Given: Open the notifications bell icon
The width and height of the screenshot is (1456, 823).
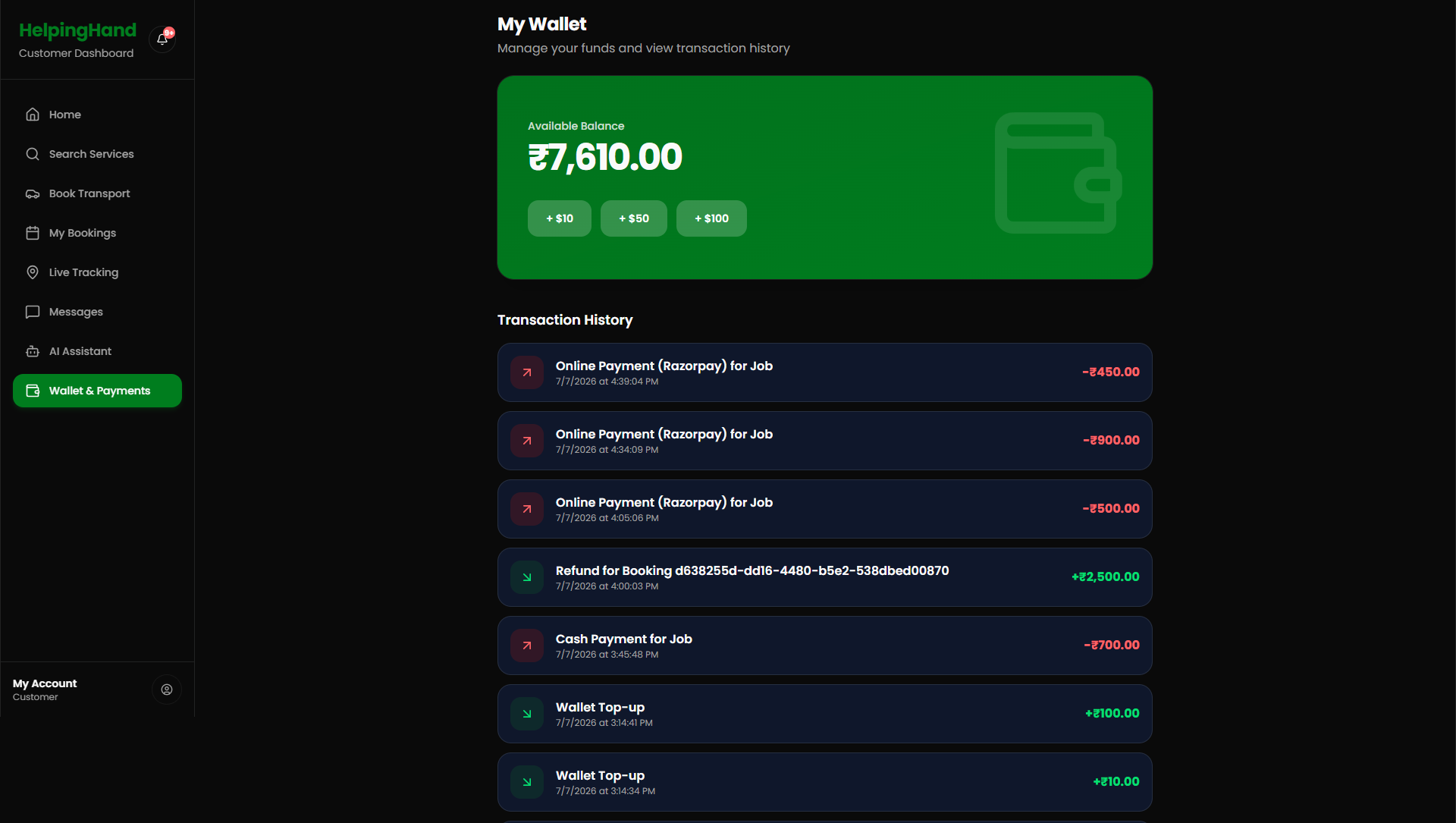Looking at the screenshot, I should [x=162, y=39].
